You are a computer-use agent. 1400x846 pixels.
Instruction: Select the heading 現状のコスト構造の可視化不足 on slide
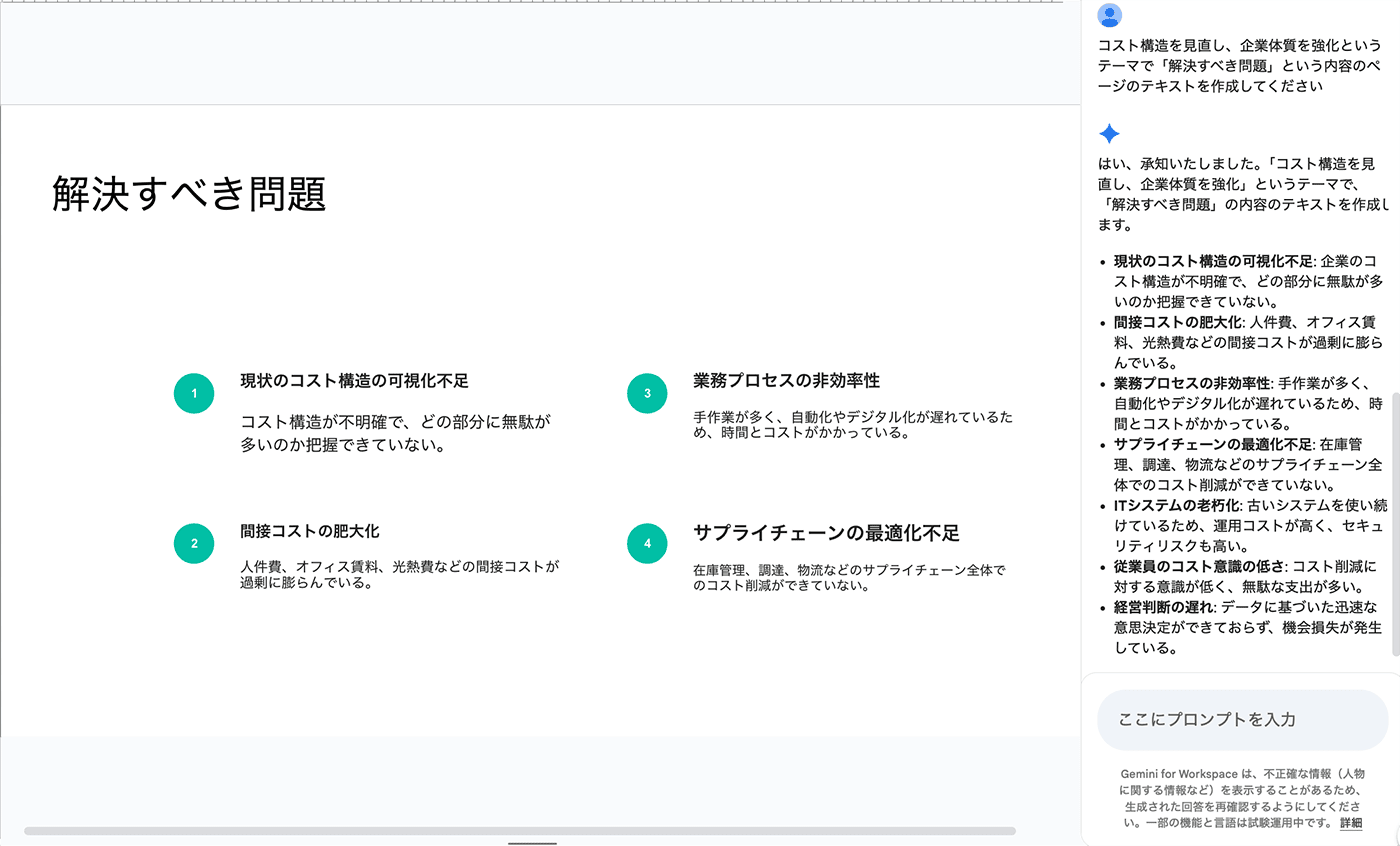(x=354, y=381)
